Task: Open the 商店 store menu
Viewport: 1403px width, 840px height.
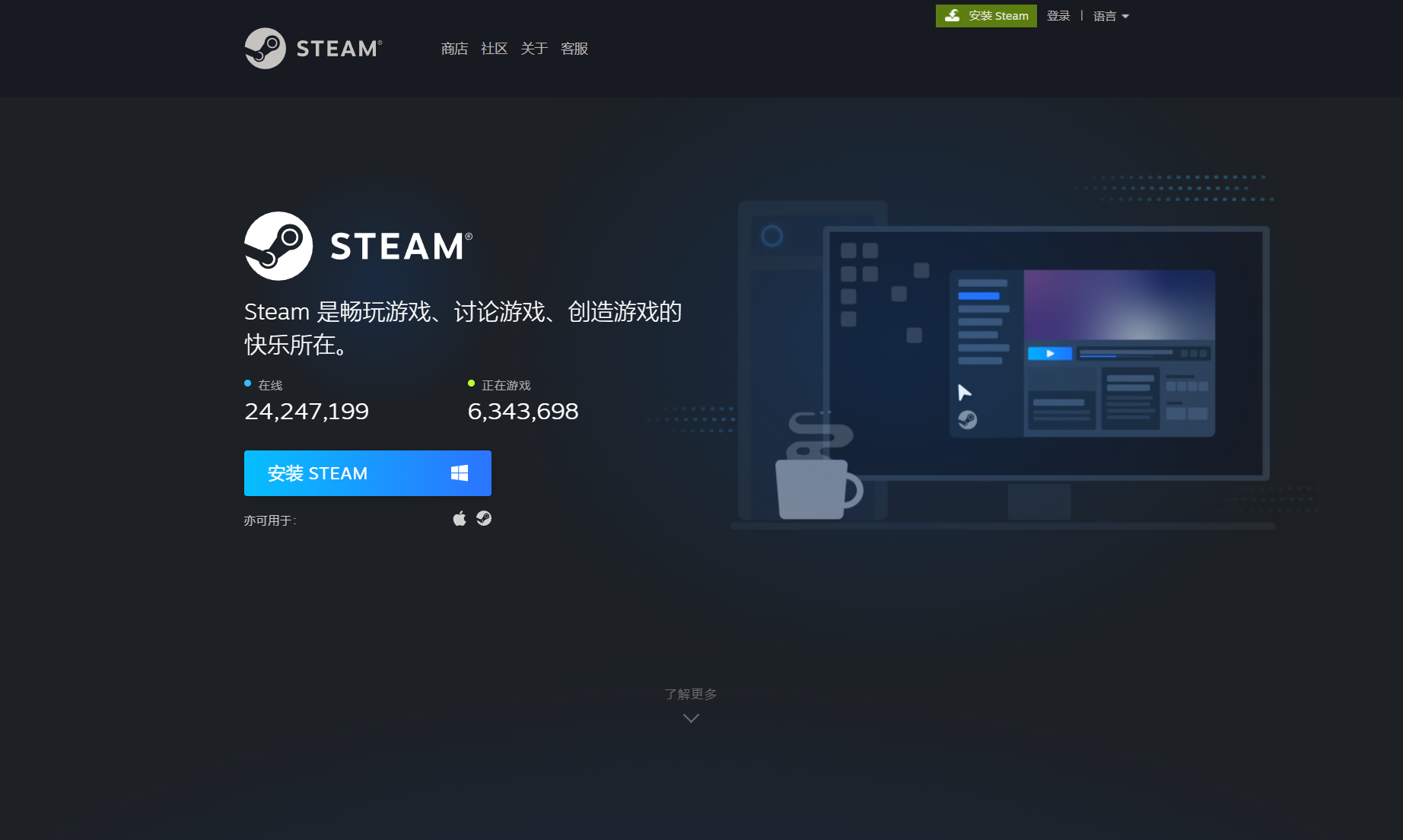Action: [x=454, y=49]
